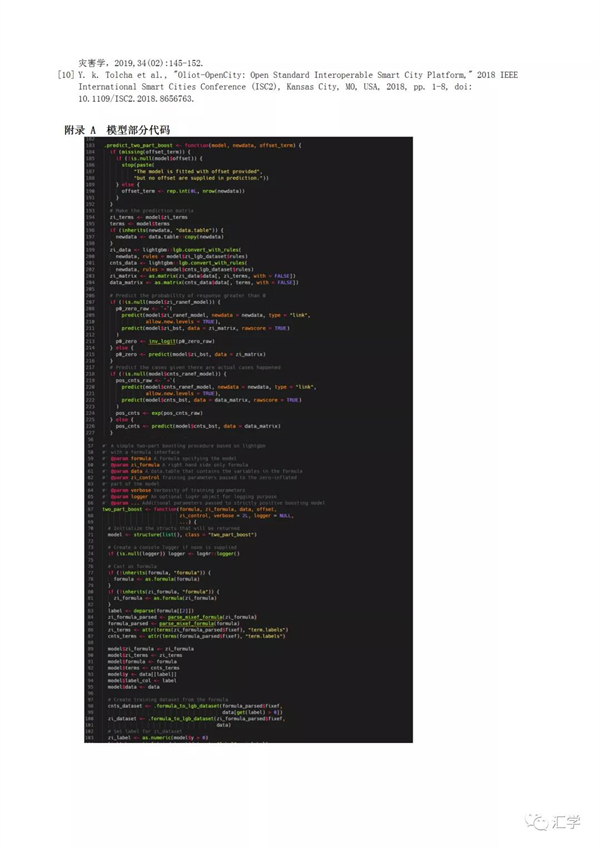Viewport: 600px width, 848px height.
Task: Click code line 'cnts_terms <- attr(terms(formula_parsed$fixef), "term.labels")'
Action: [x=196, y=636]
